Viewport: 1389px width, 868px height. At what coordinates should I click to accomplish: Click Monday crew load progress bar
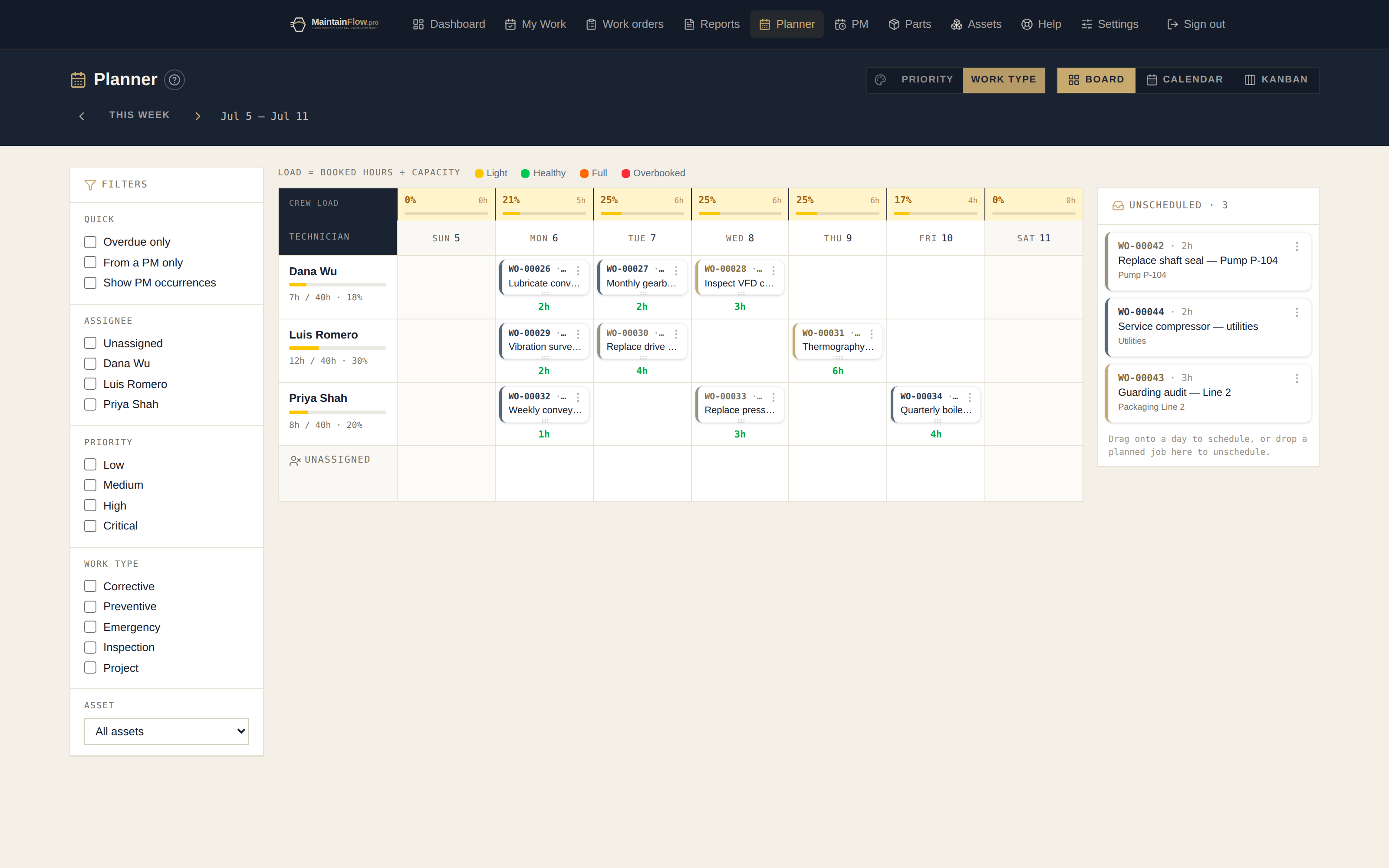543,214
